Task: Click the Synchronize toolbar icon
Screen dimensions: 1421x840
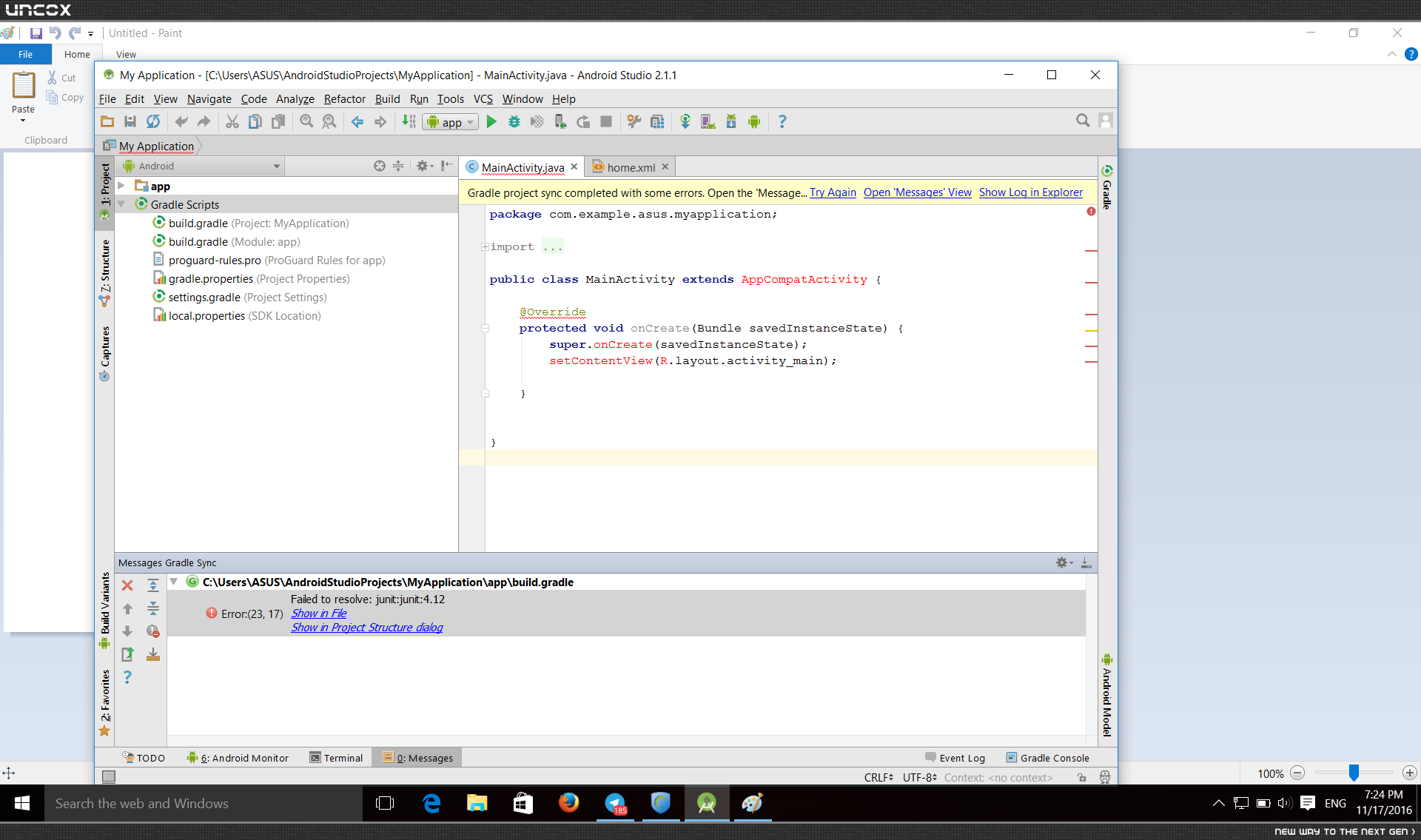Action: (x=153, y=122)
